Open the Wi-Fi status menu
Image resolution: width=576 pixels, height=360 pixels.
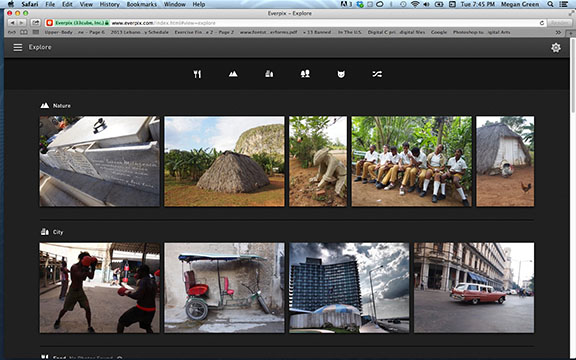(415, 4)
